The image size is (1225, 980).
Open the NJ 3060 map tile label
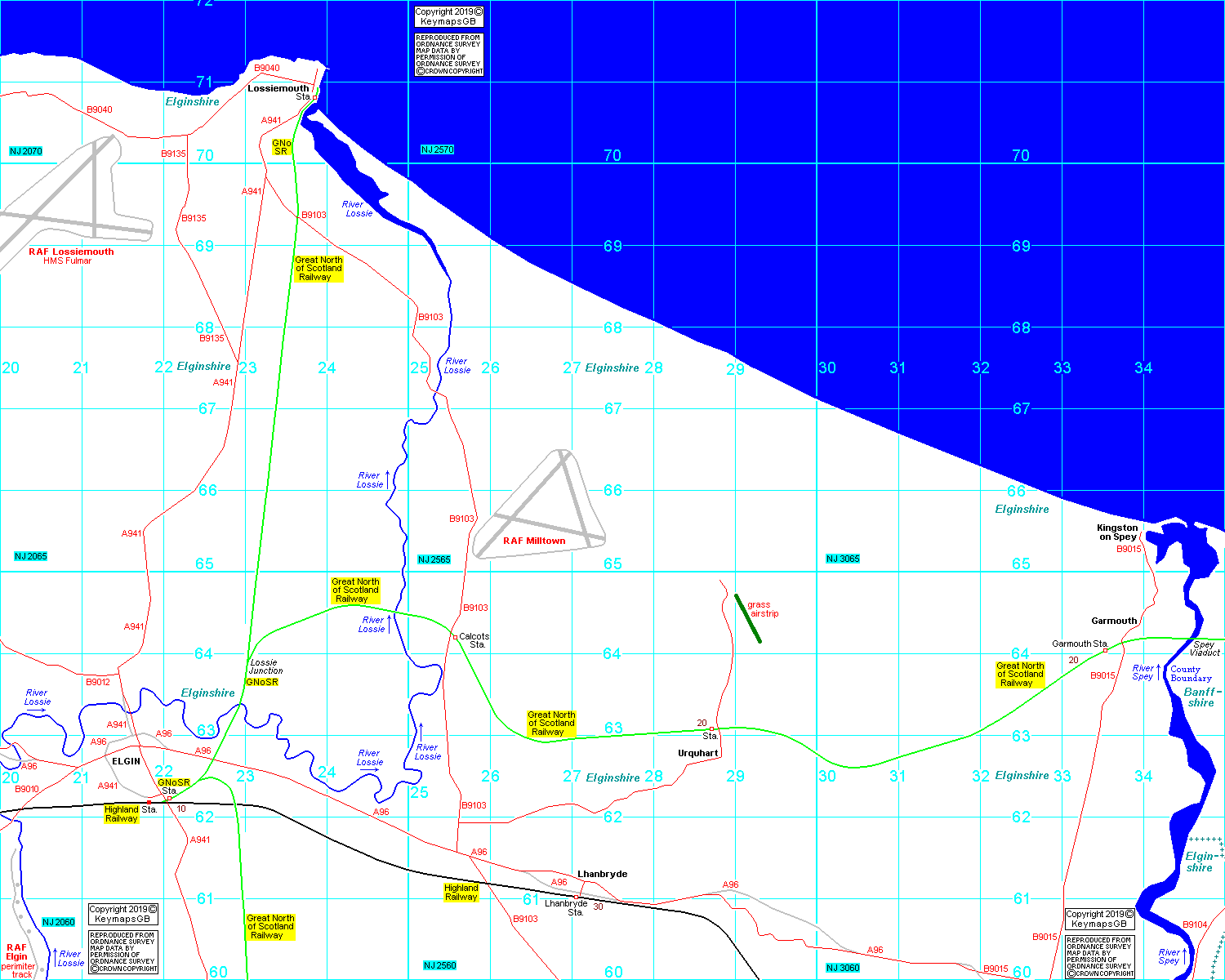(x=842, y=968)
